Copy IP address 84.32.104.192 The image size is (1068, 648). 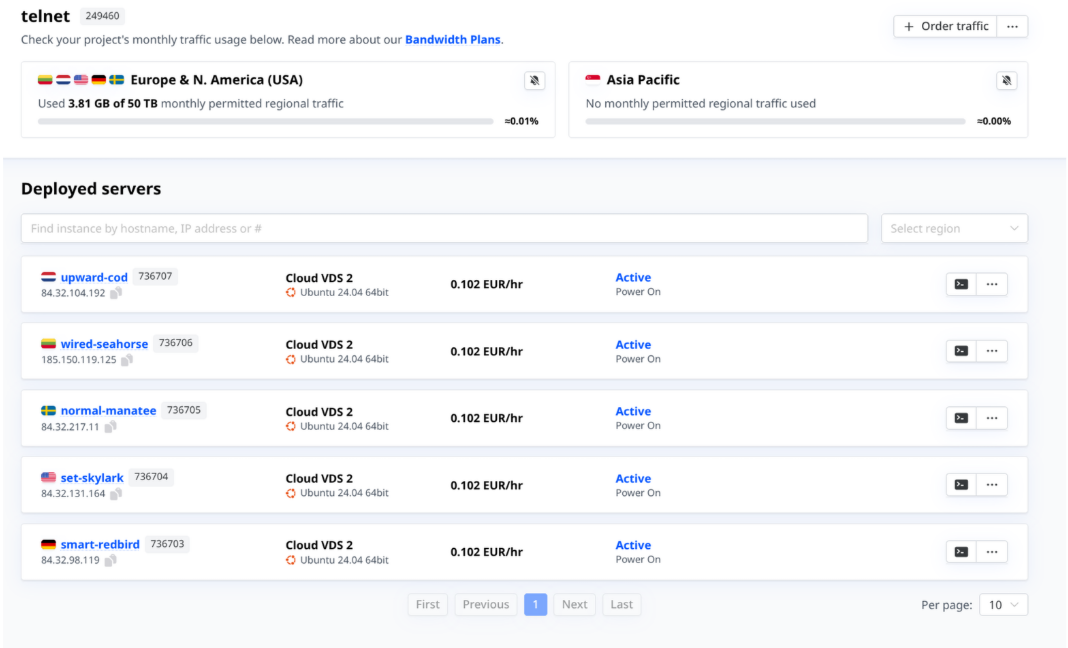point(116,293)
